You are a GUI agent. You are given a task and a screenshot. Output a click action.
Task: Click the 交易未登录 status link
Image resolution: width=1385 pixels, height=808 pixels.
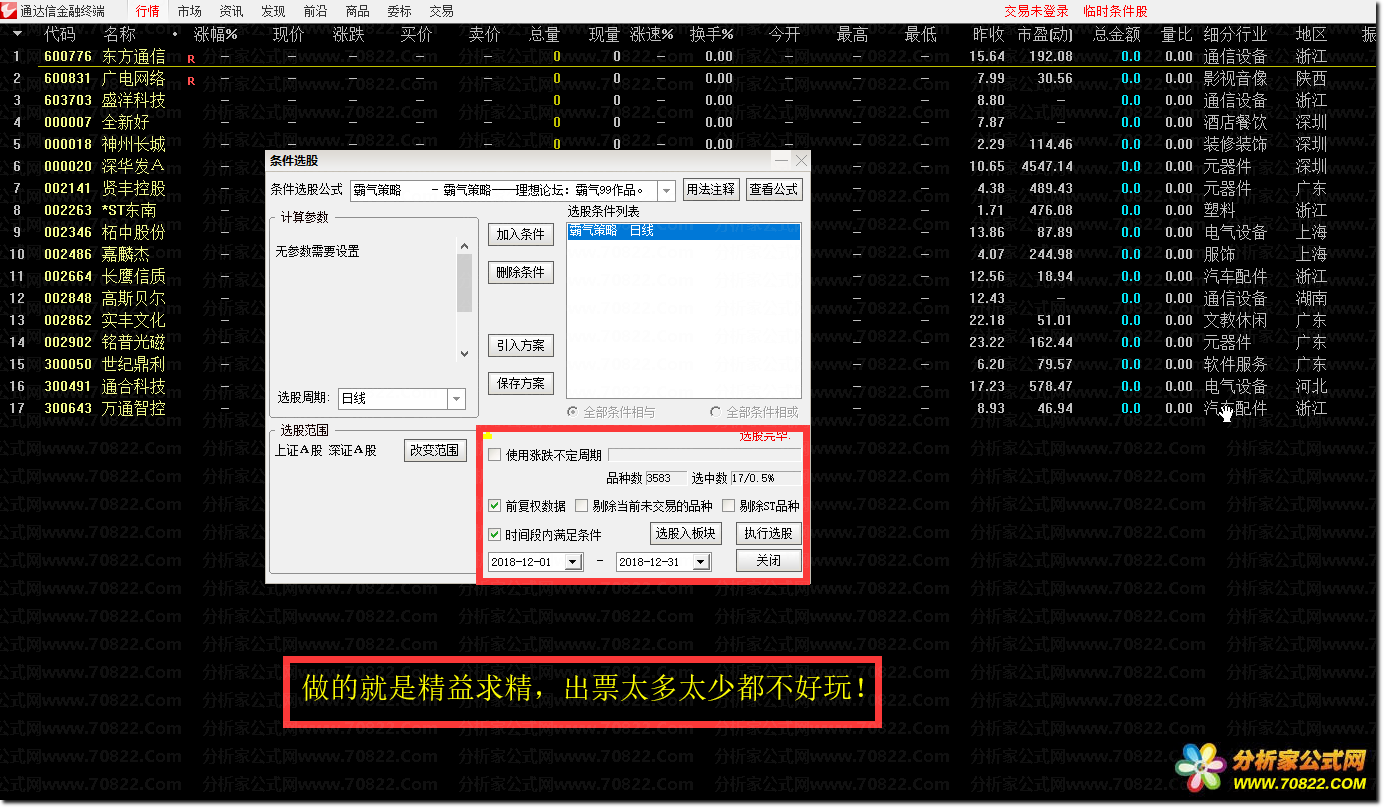(1036, 11)
